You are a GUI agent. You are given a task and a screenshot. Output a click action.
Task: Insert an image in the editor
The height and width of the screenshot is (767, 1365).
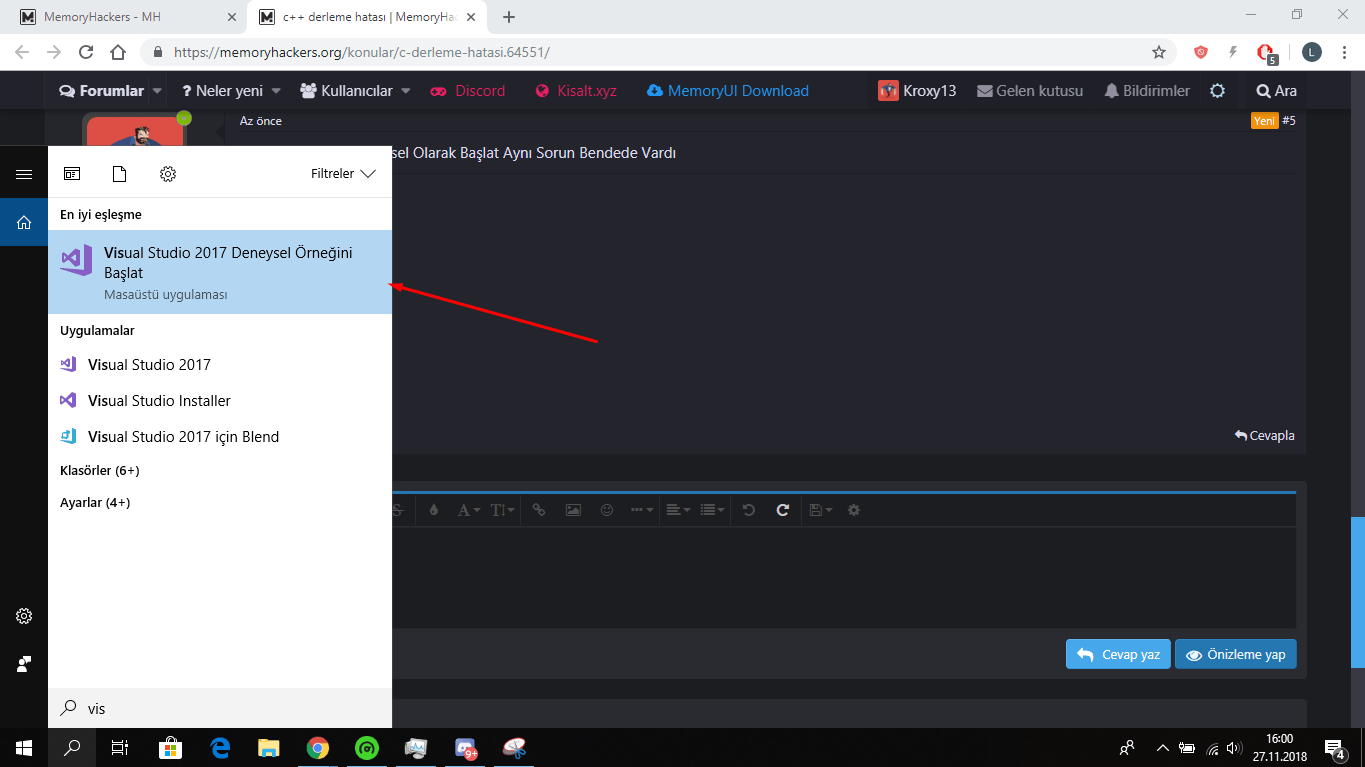point(573,510)
